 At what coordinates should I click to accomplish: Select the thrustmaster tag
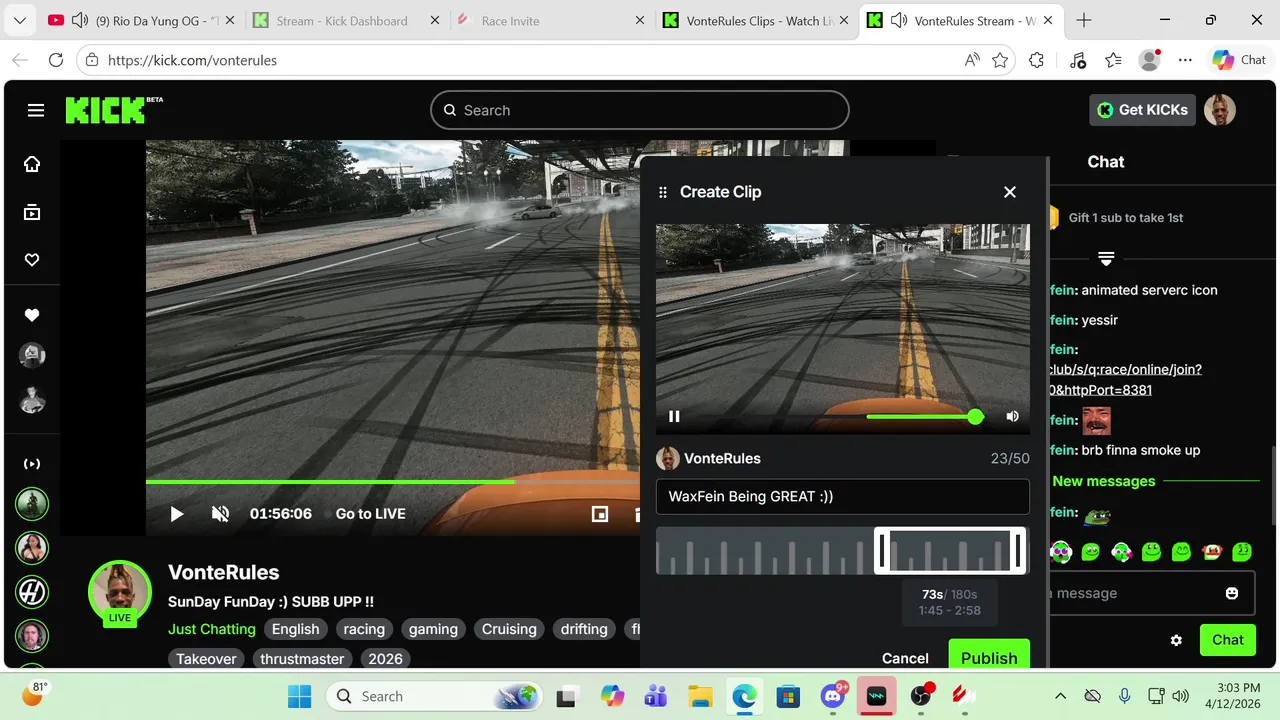[x=302, y=658]
